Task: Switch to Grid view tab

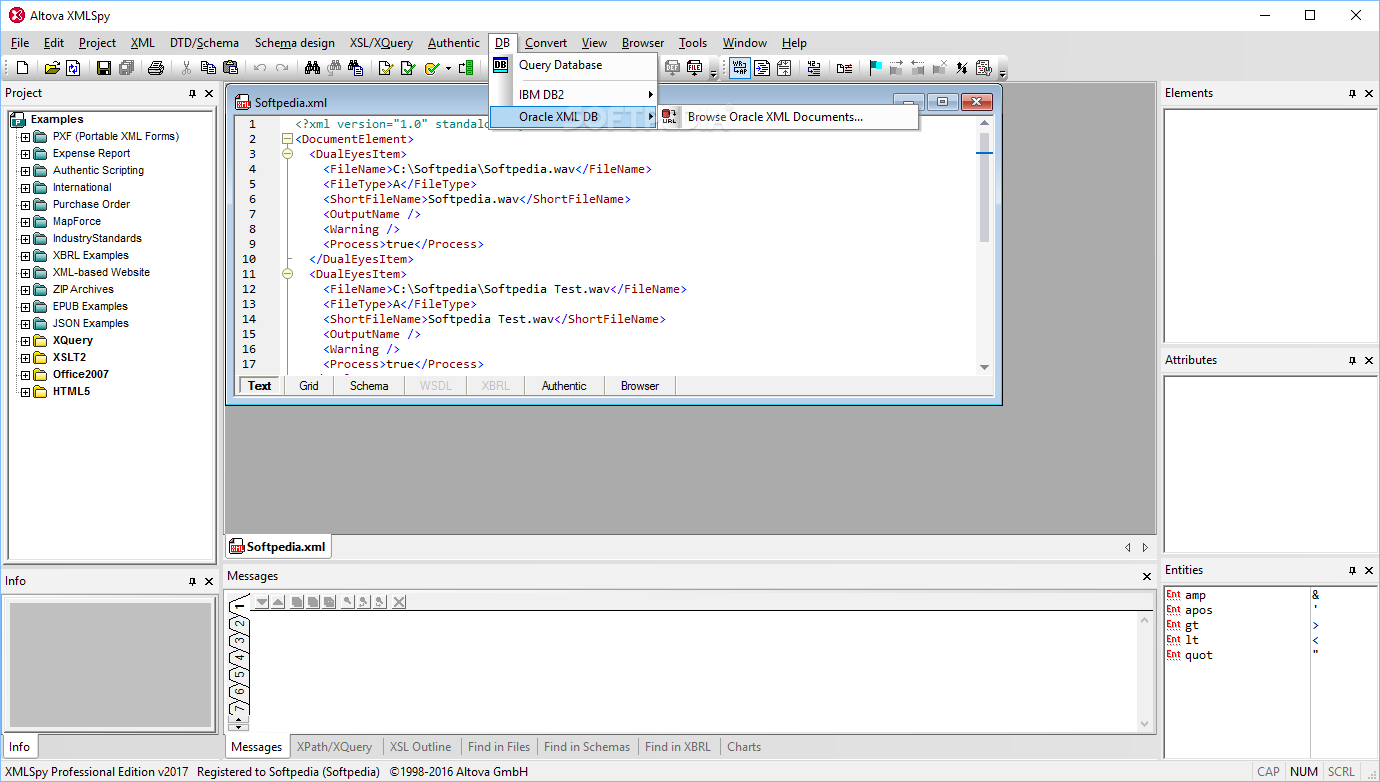Action: click(x=309, y=386)
